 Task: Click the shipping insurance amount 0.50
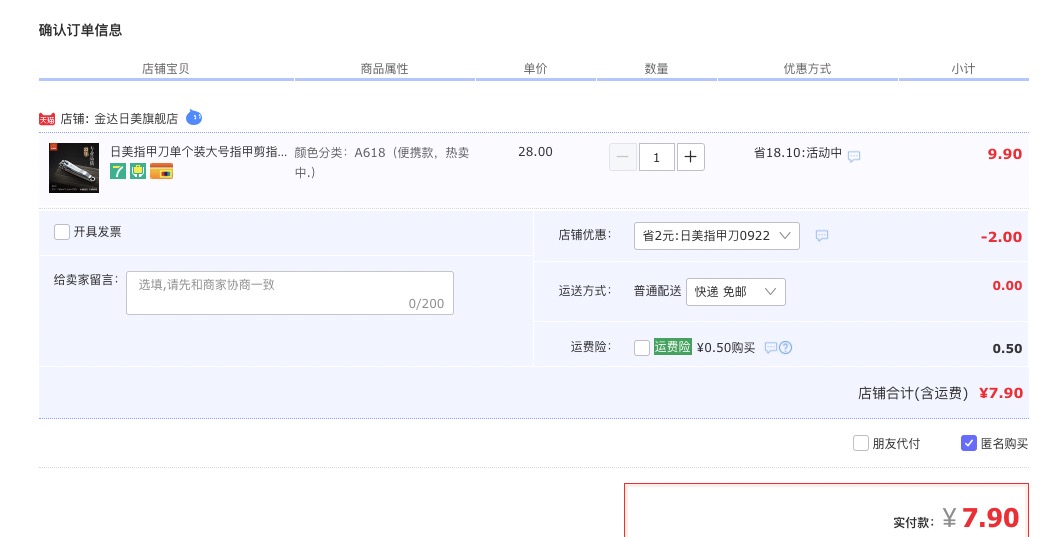tap(1007, 349)
